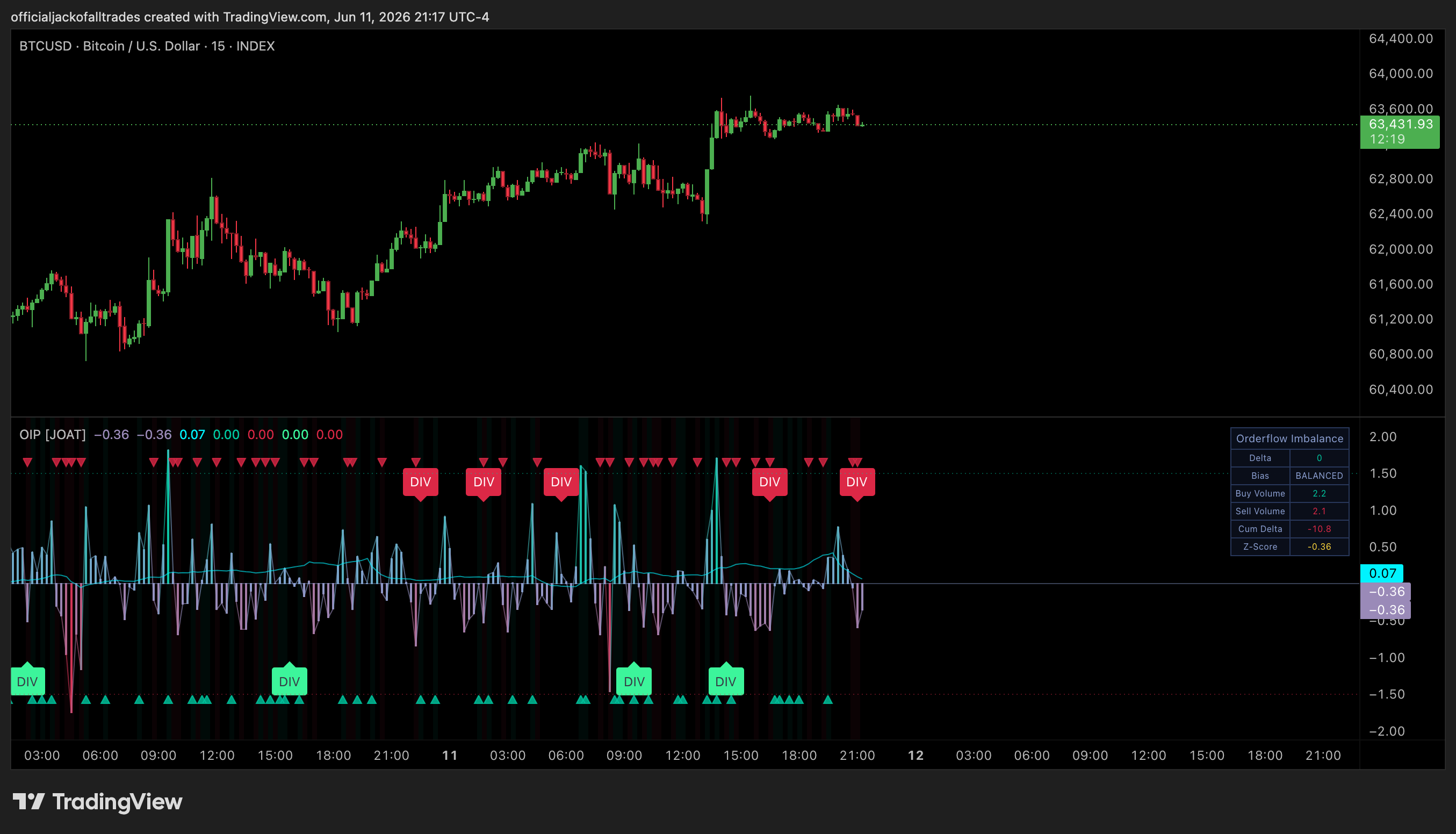Click the leftmost red DIV label
Image resolution: width=1456 pixels, height=834 pixels.
[x=420, y=483]
